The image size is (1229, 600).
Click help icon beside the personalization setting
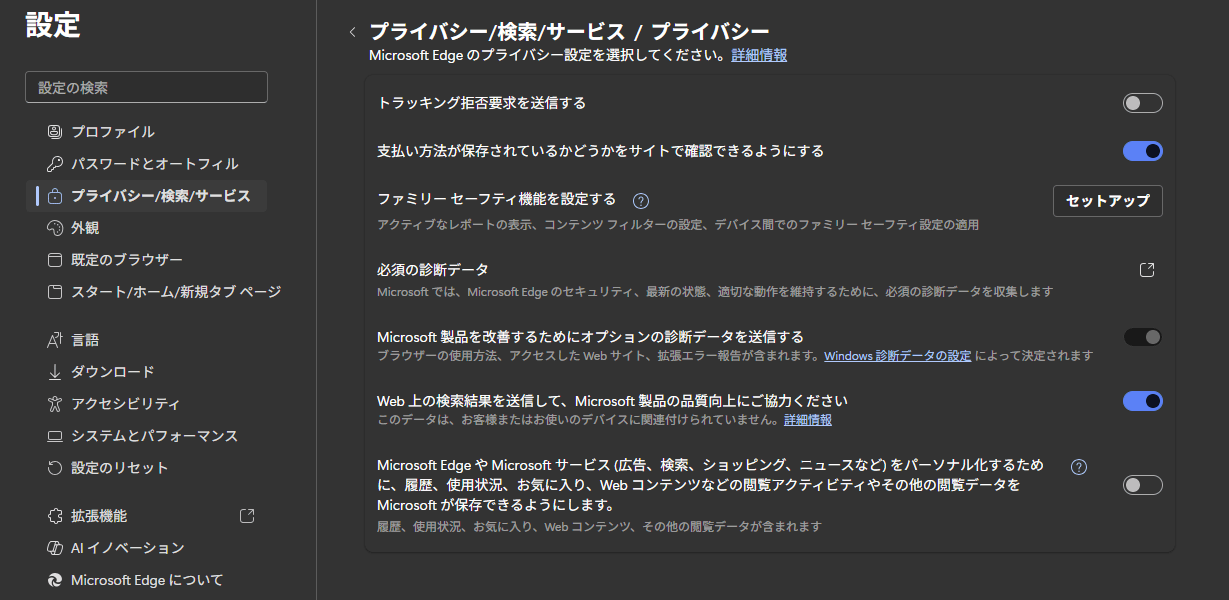[1078, 467]
